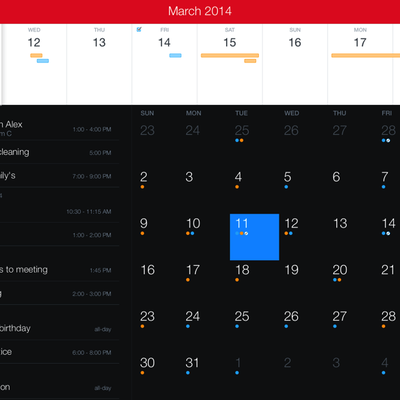The image size is (400, 400).
Task: Select March 21 in the month grid
Action: click(388, 270)
